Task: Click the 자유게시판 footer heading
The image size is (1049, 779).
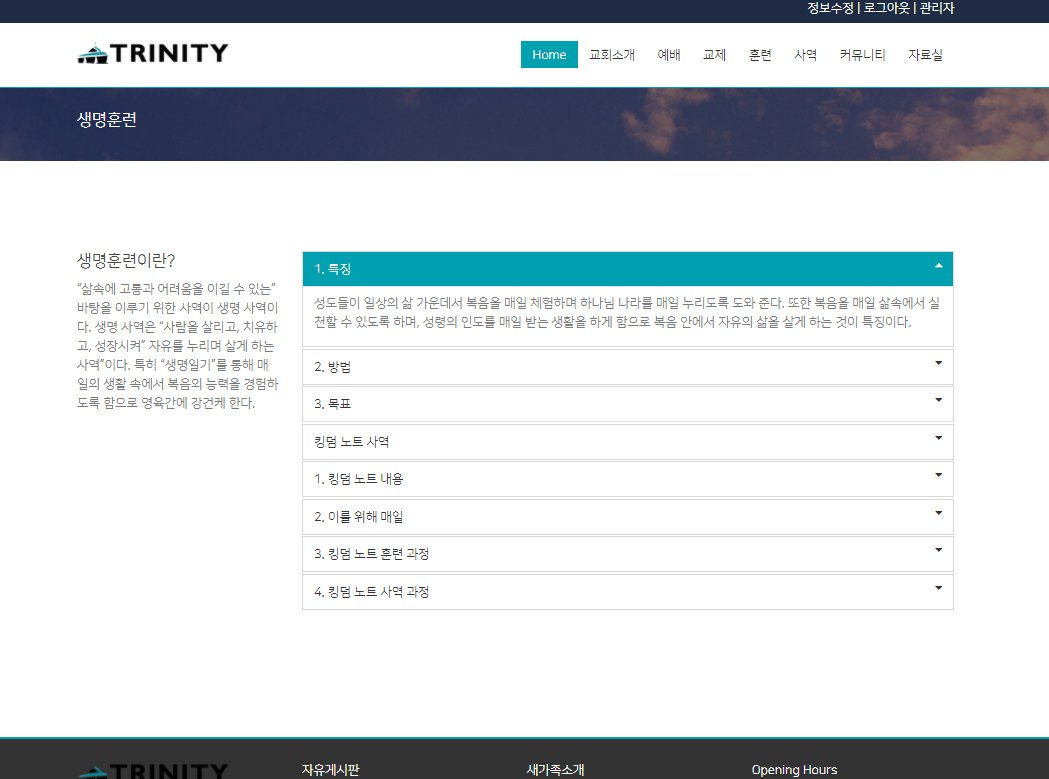Action: coord(330,770)
